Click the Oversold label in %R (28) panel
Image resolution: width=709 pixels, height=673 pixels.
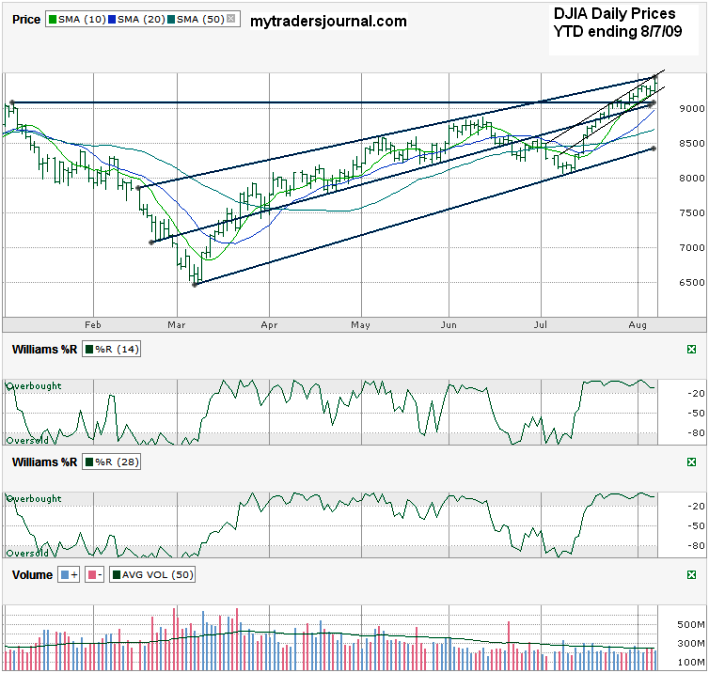(27, 553)
